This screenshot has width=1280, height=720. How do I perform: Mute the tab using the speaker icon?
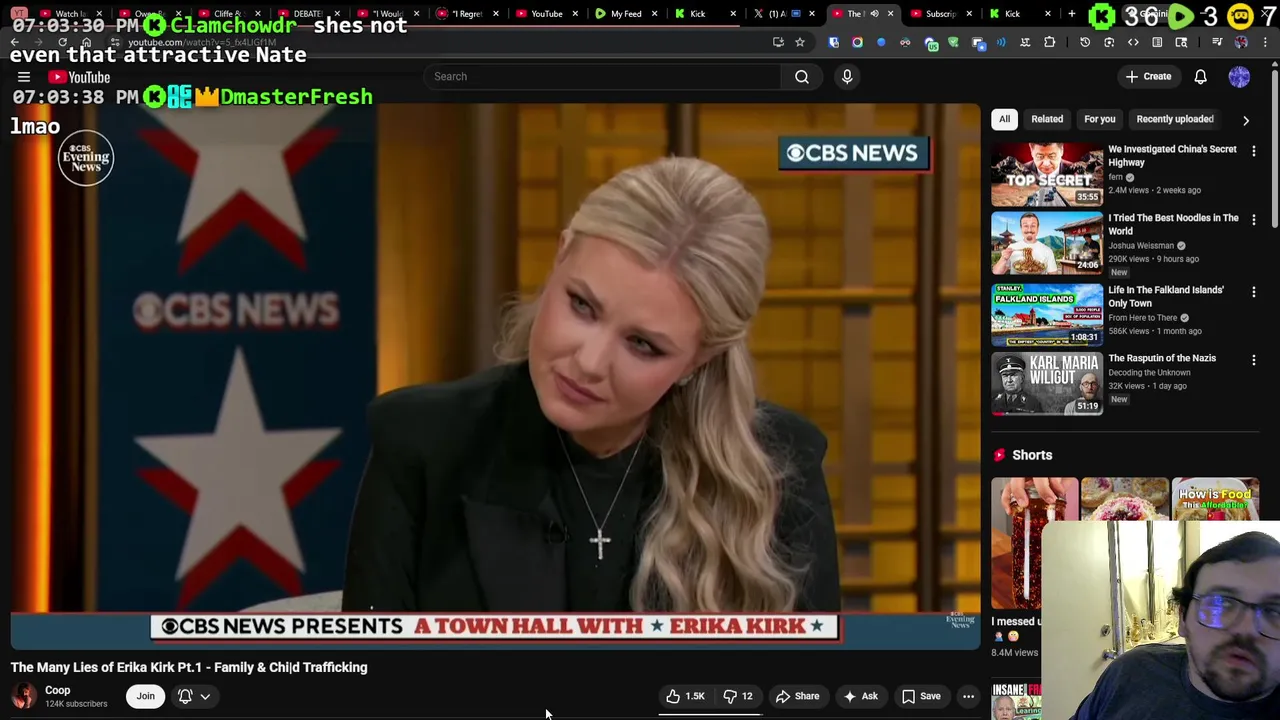pos(874,14)
